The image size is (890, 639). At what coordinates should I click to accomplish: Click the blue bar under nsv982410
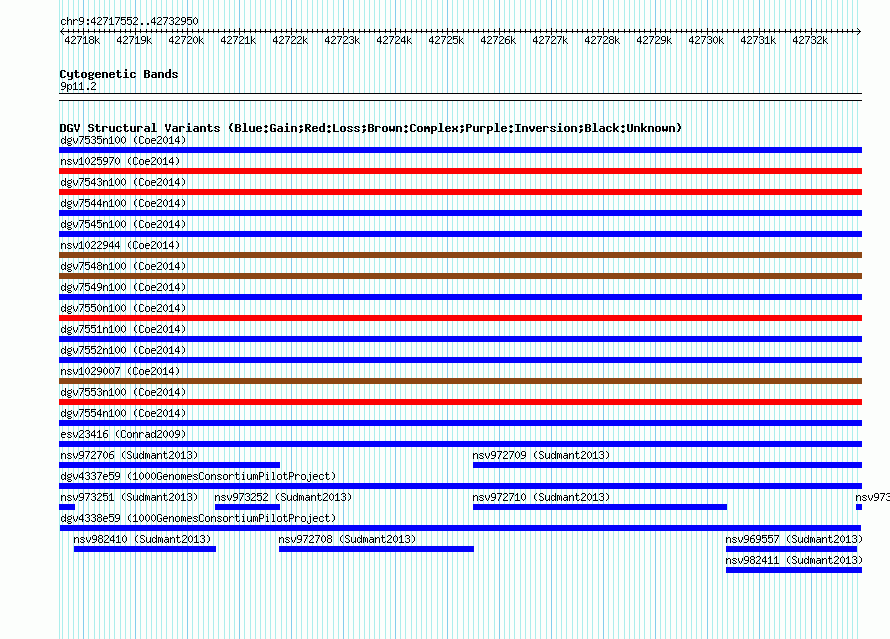pos(145,549)
